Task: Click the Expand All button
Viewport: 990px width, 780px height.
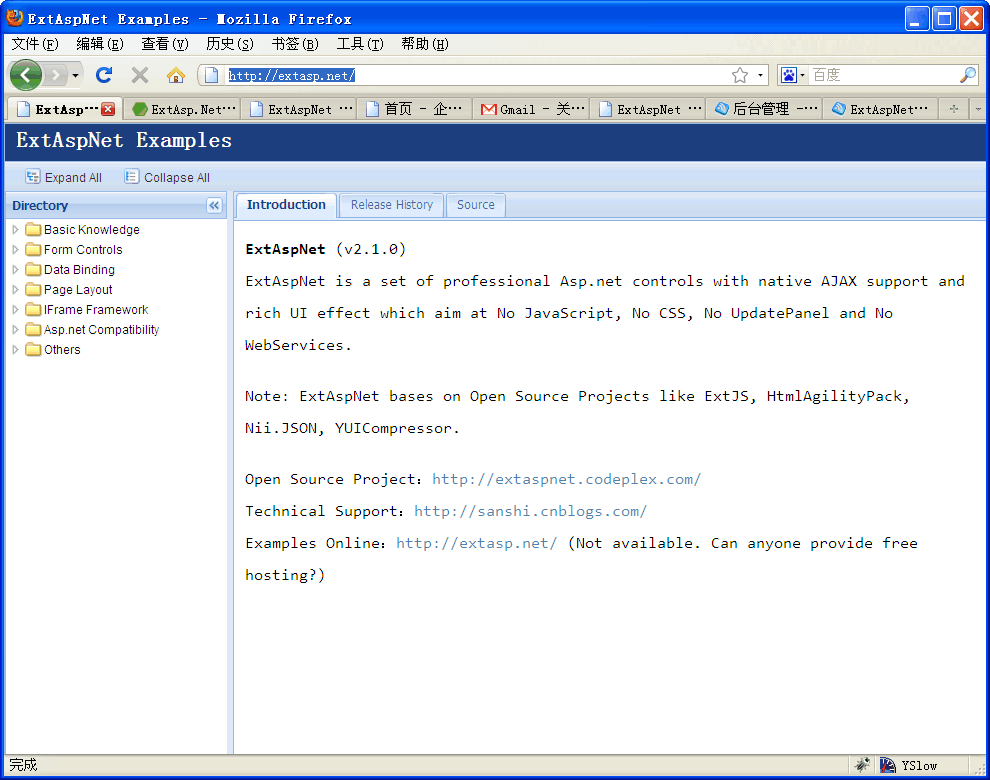Action: click(63, 177)
